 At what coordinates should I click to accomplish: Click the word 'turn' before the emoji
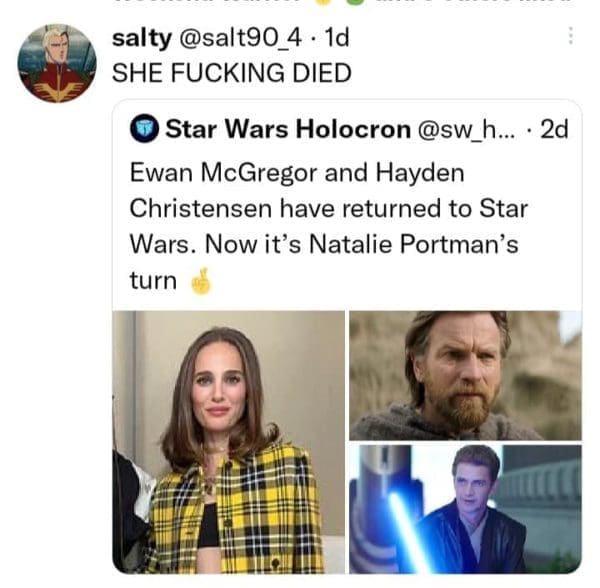152,281
